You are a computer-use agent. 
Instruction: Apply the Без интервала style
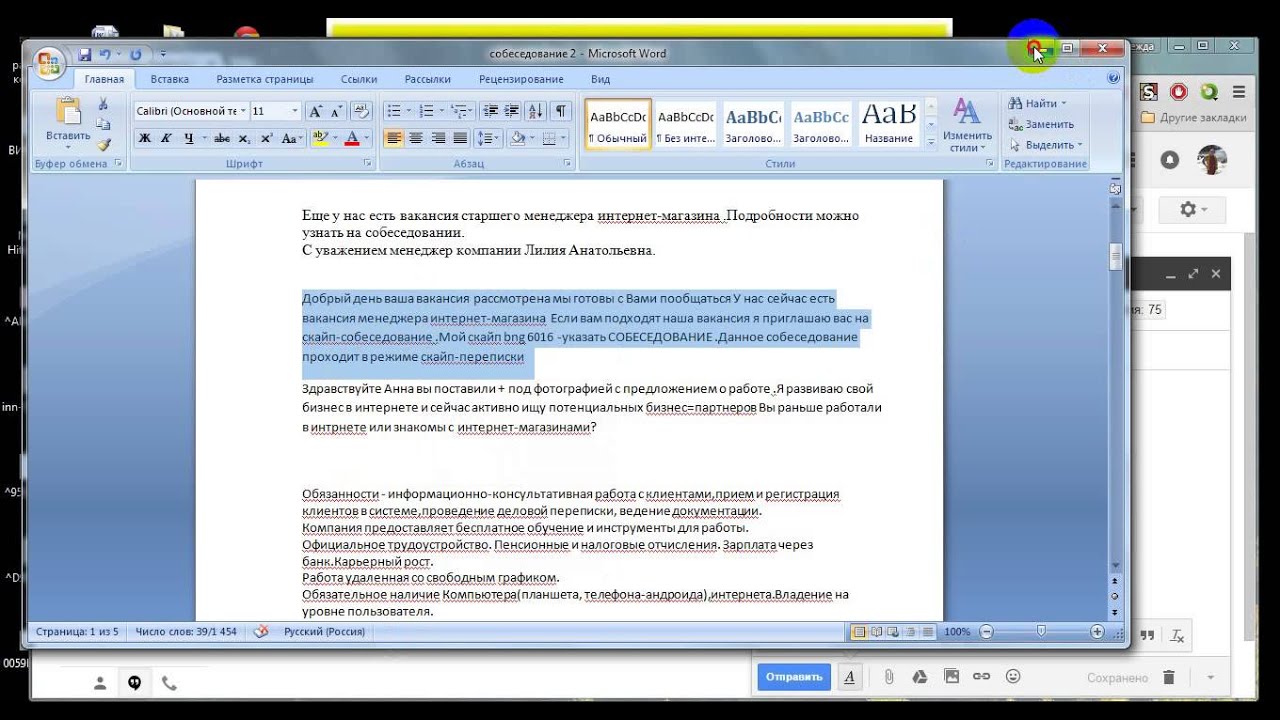pos(686,124)
